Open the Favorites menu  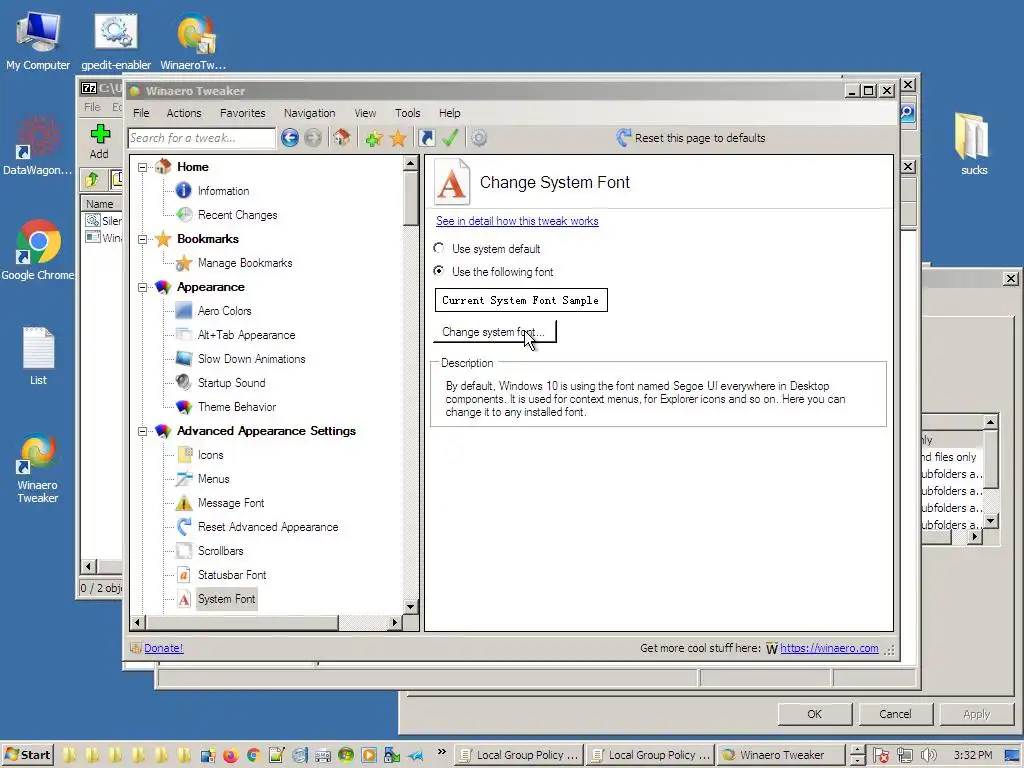242,113
